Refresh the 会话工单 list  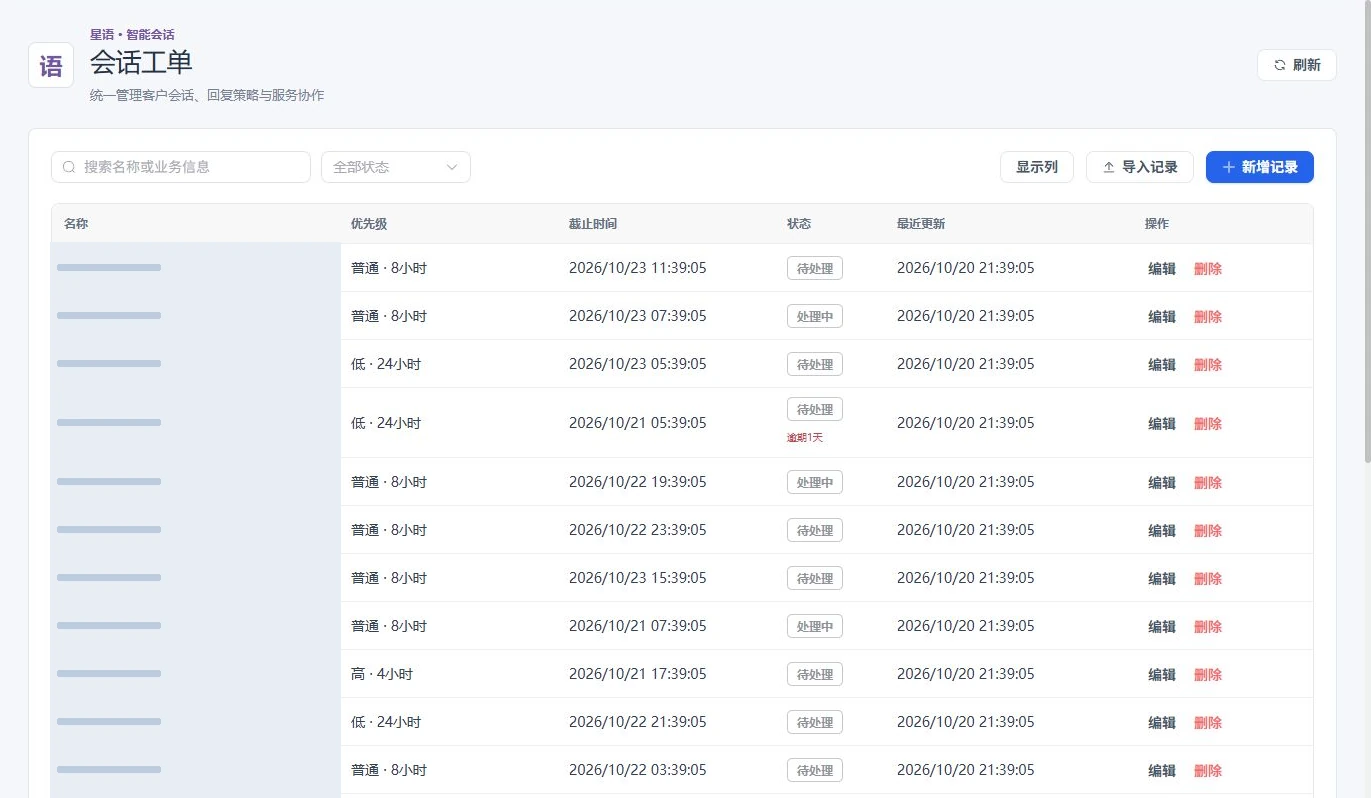1296,65
